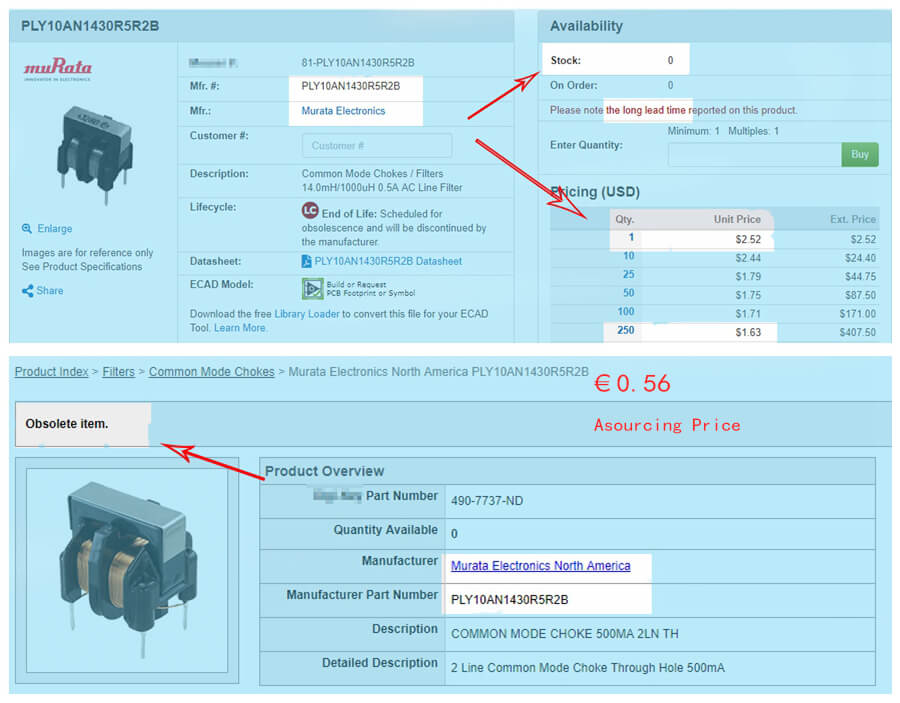900x703 pixels.
Task: Click the $1.63 unit price
Action: [x=748, y=332]
